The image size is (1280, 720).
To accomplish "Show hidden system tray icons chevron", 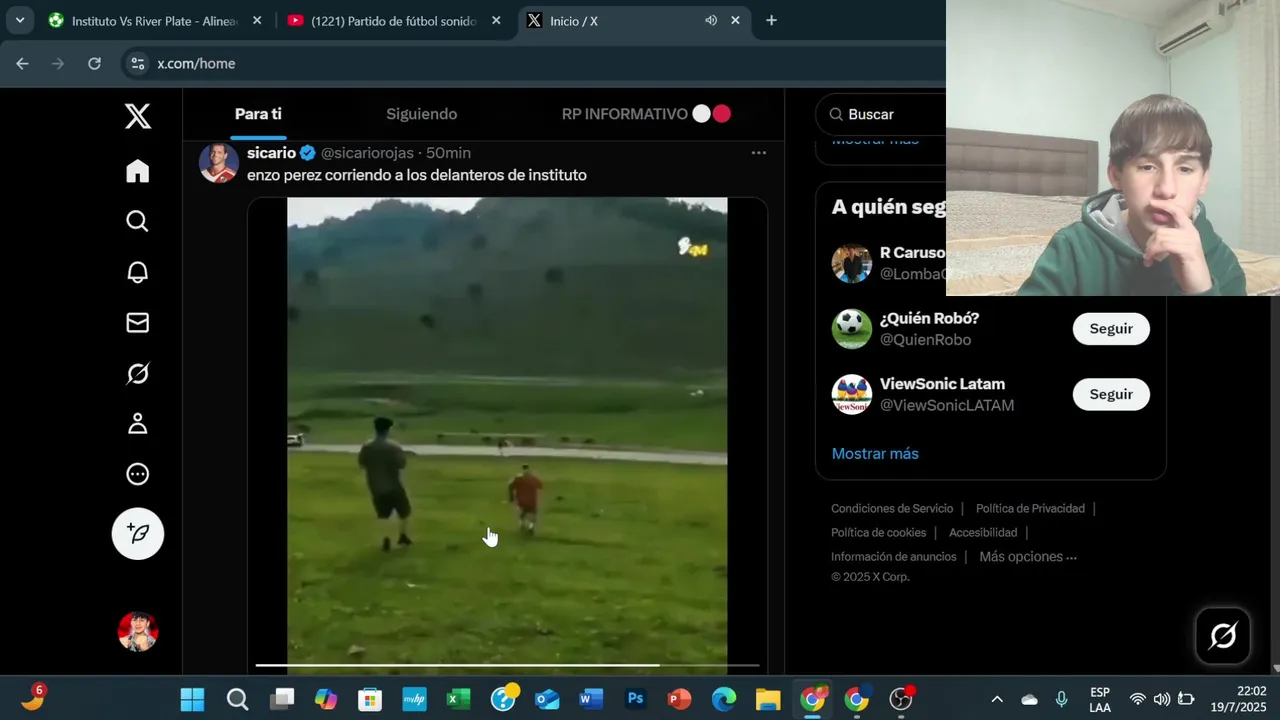I will point(997,699).
